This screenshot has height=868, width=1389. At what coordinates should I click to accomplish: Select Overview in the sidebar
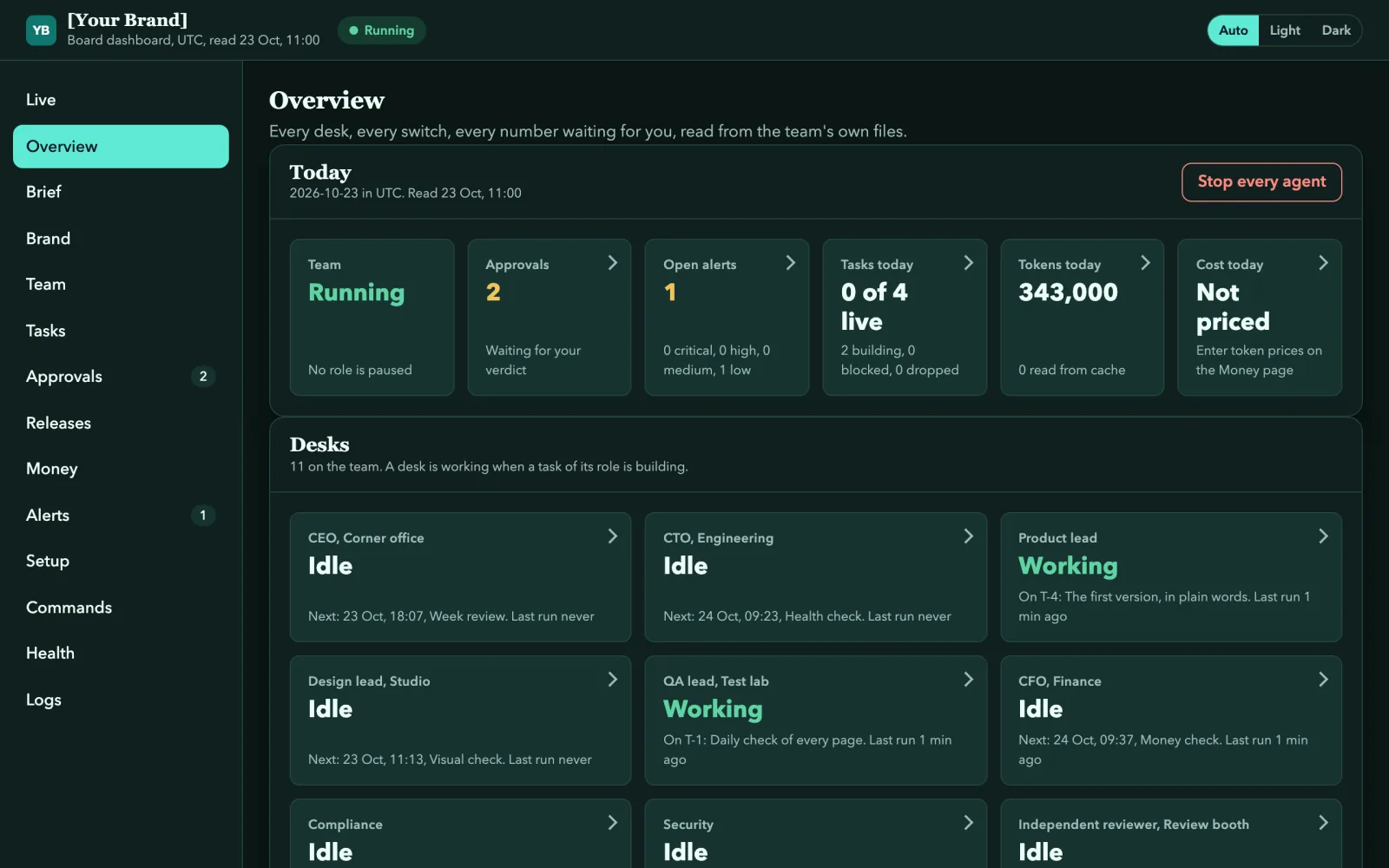(x=121, y=147)
